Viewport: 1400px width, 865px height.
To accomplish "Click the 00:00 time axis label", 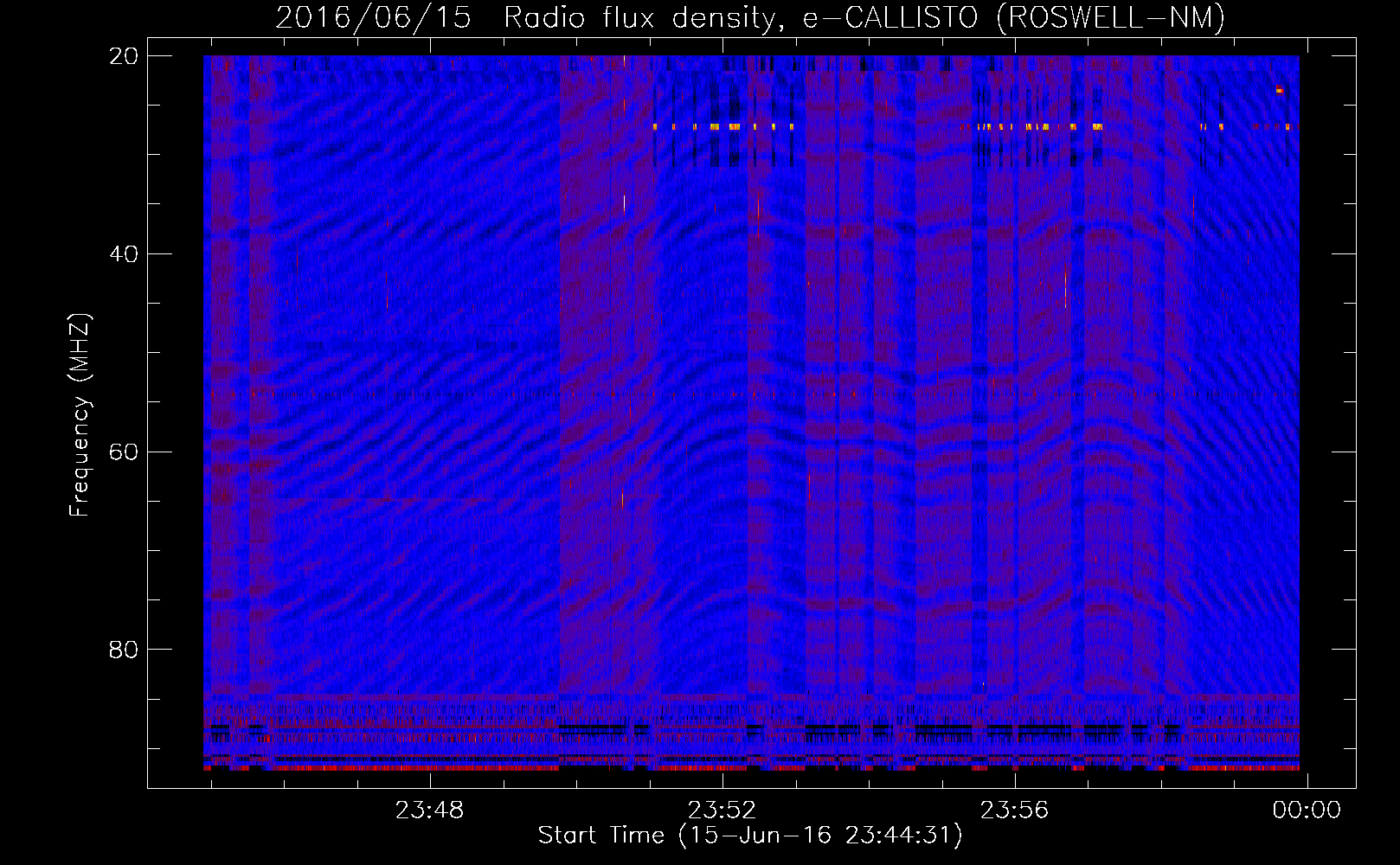I will (1307, 810).
